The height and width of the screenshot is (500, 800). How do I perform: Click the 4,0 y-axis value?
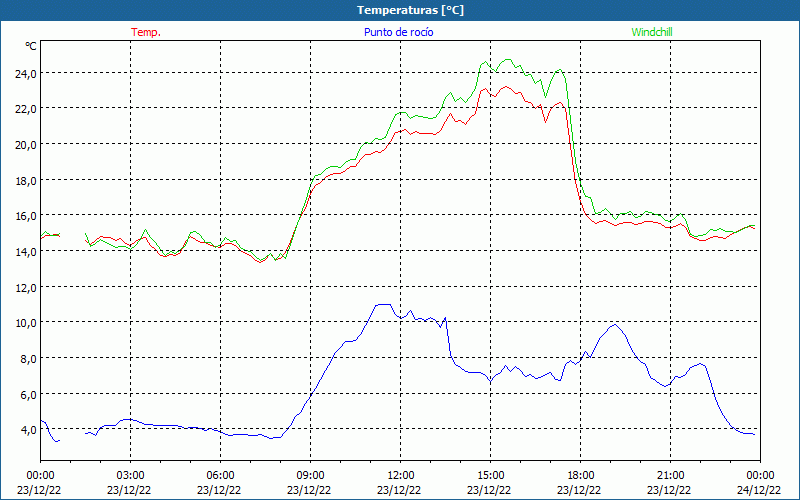[28, 430]
